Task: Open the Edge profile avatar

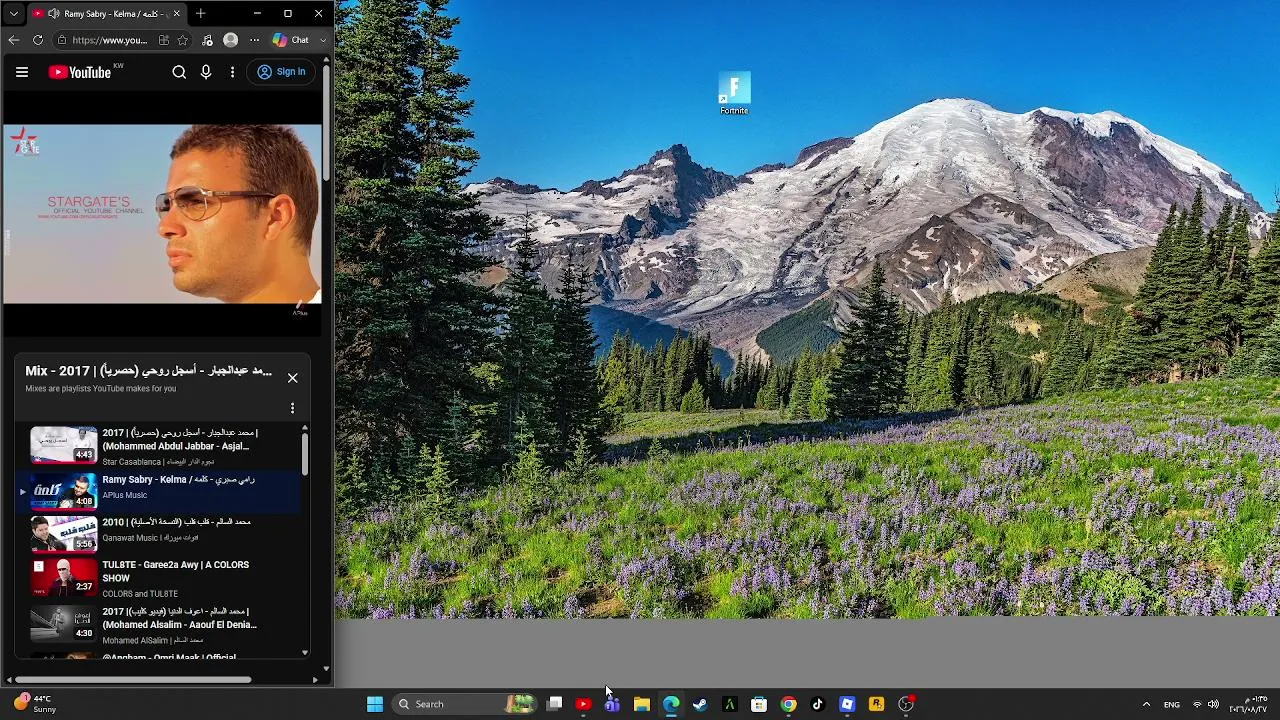Action: click(x=231, y=40)
